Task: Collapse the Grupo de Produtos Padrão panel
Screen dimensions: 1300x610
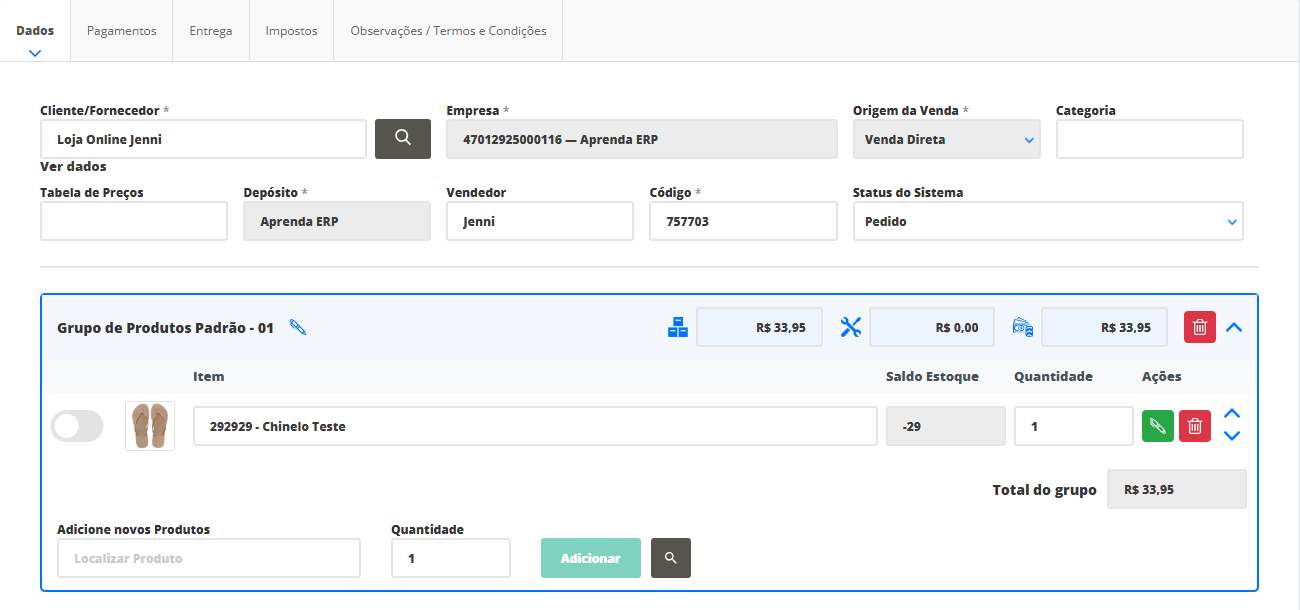Action: click(1234, 327)
